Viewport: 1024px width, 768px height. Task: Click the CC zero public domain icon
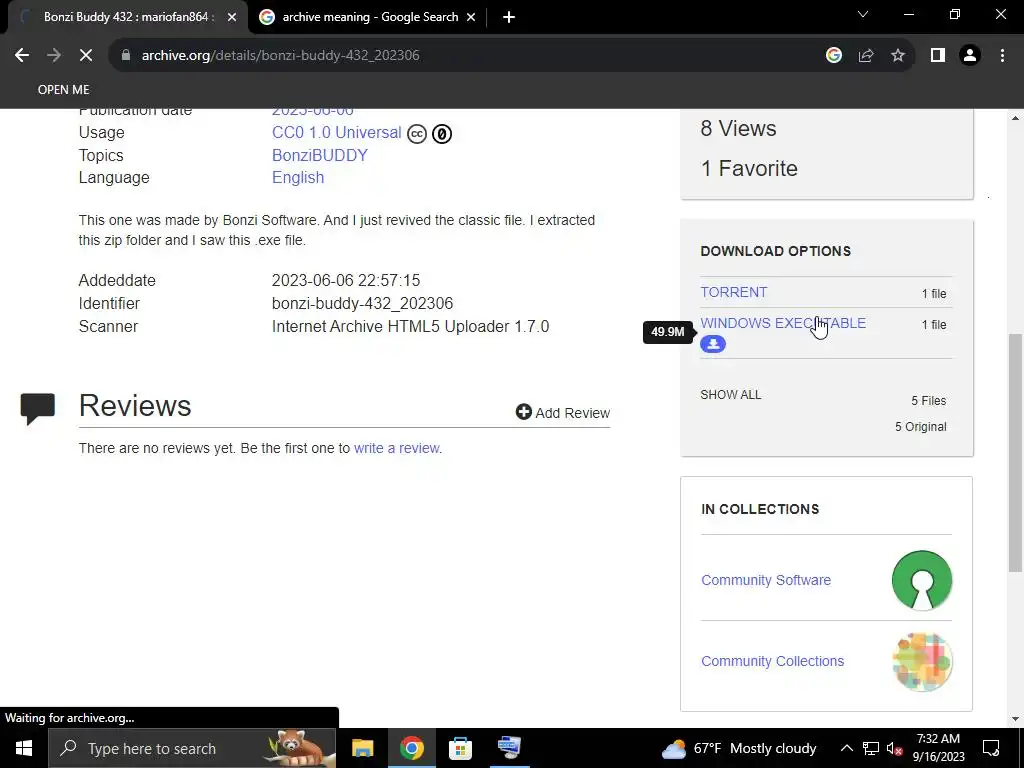[x=442, y=134]
